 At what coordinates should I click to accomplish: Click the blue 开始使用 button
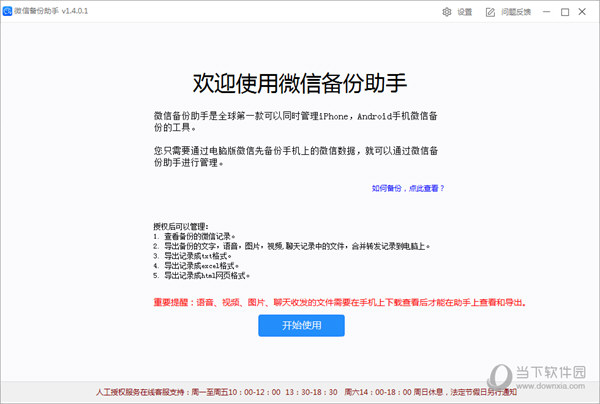[302, 326]
